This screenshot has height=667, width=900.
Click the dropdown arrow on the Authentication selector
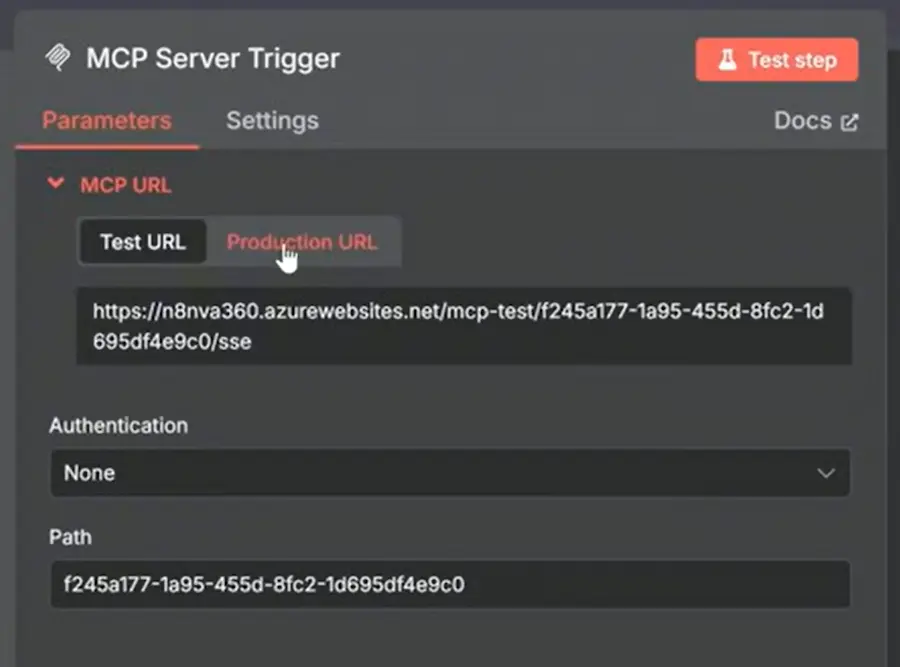(826, 472)
